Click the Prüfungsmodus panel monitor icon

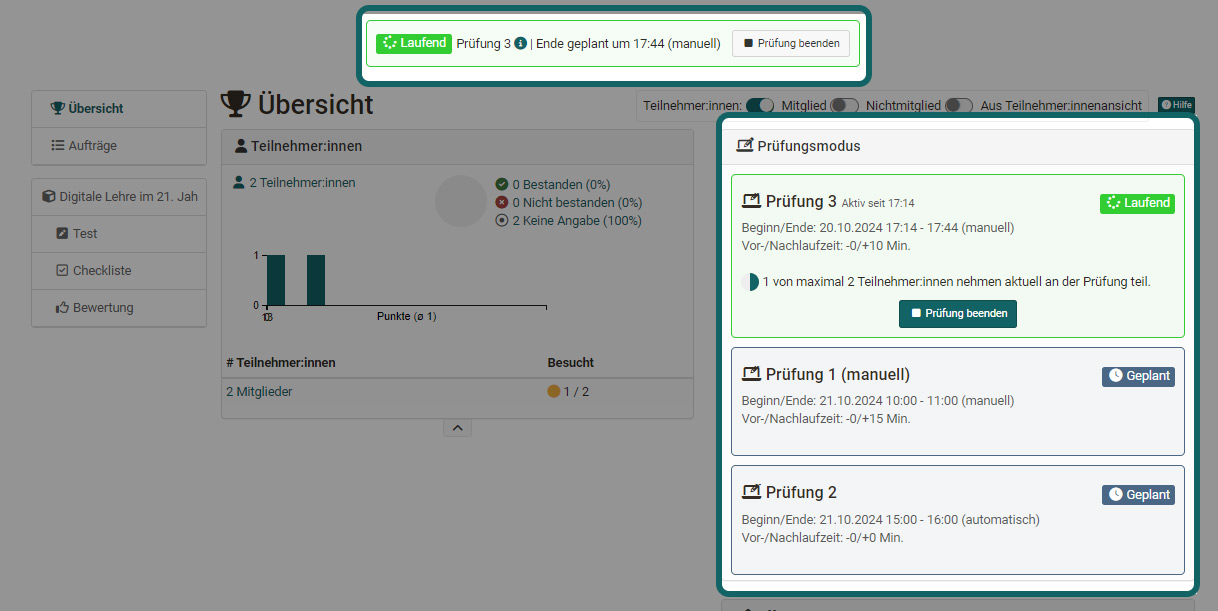[x=745, y=146]
